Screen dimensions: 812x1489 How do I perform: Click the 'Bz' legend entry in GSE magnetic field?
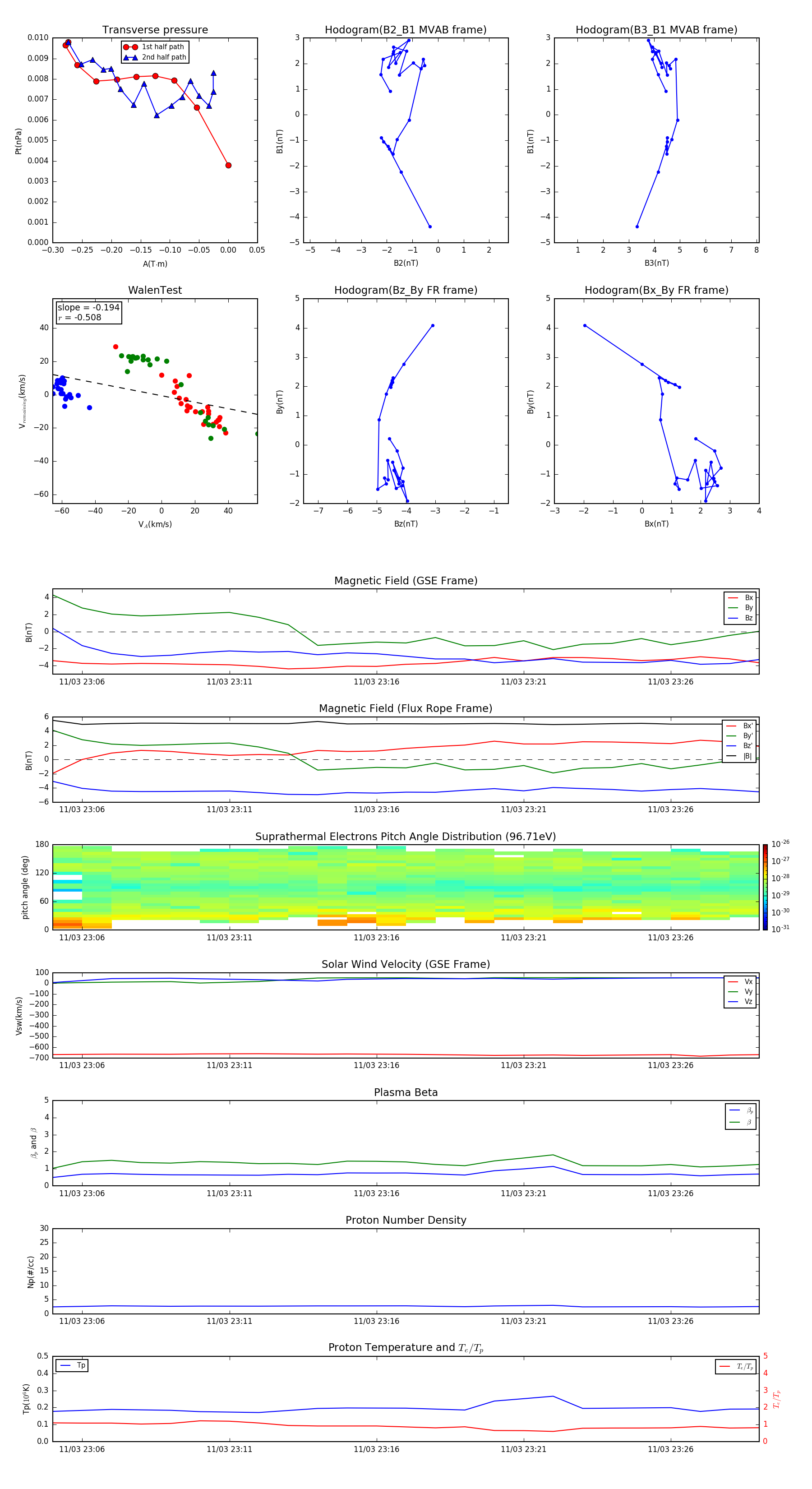pyautogui.click(x=741, y=619)
